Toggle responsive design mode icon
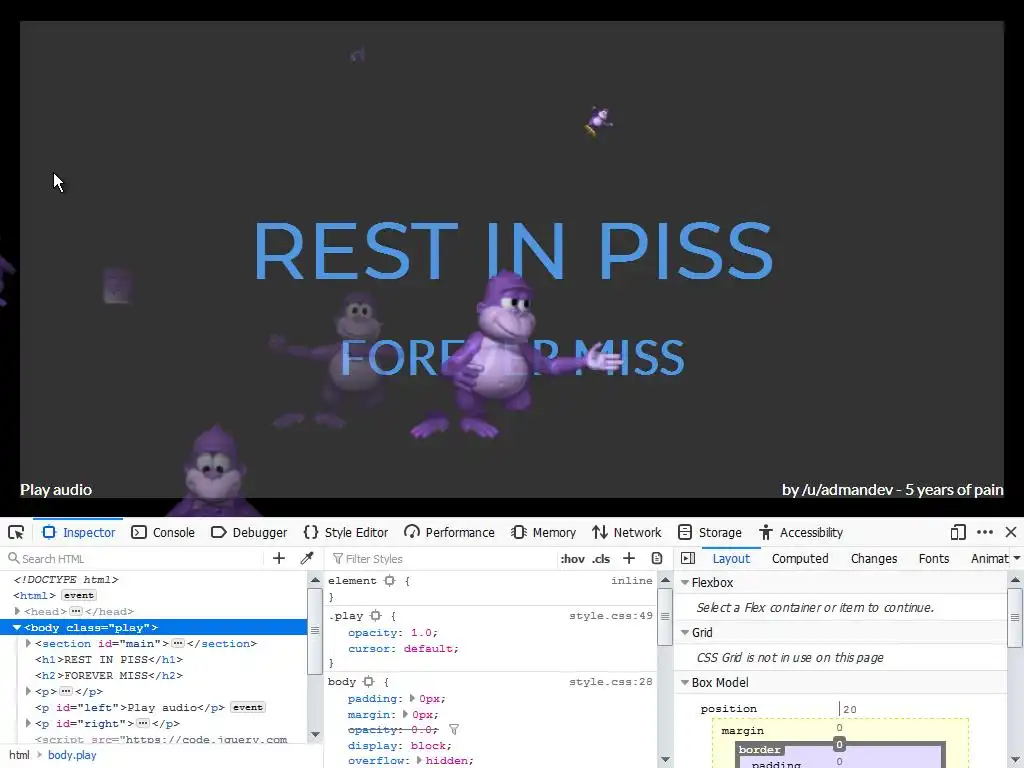Screen dimensions: 1024x768 coord(958,532)
